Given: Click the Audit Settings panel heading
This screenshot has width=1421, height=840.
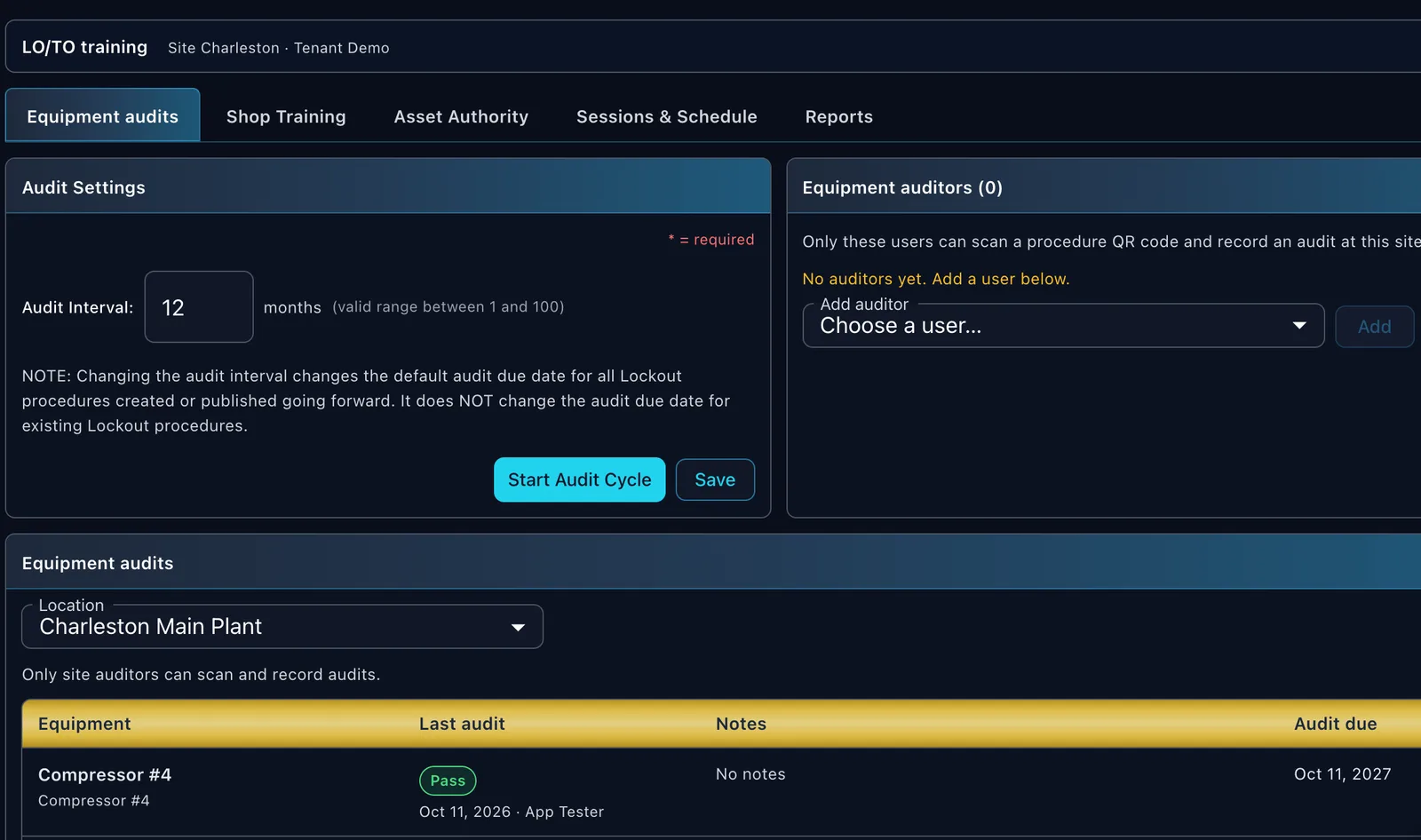Looking at the screenshot, I should 83,187.
